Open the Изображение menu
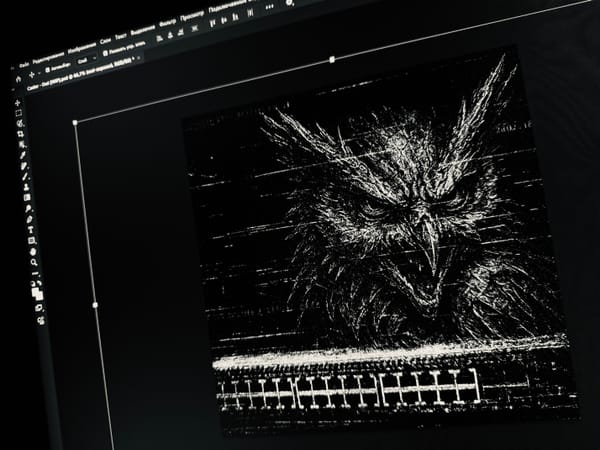 click(x=82, y=47)
